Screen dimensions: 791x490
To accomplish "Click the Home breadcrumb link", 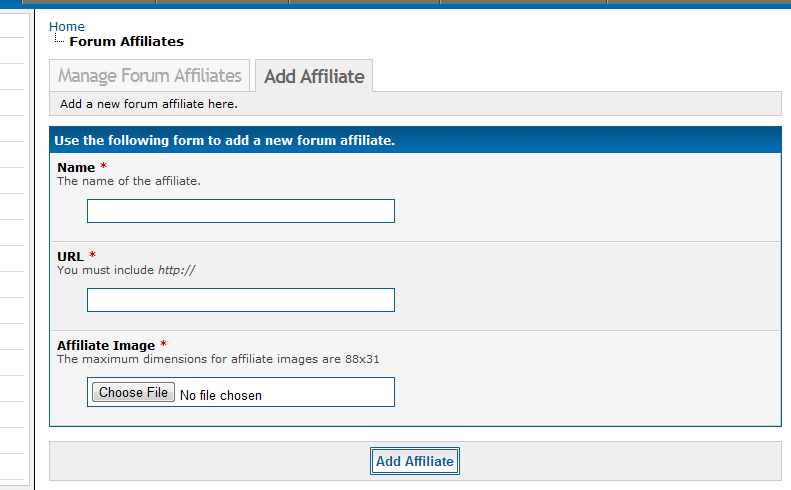I will click(67, 26).
